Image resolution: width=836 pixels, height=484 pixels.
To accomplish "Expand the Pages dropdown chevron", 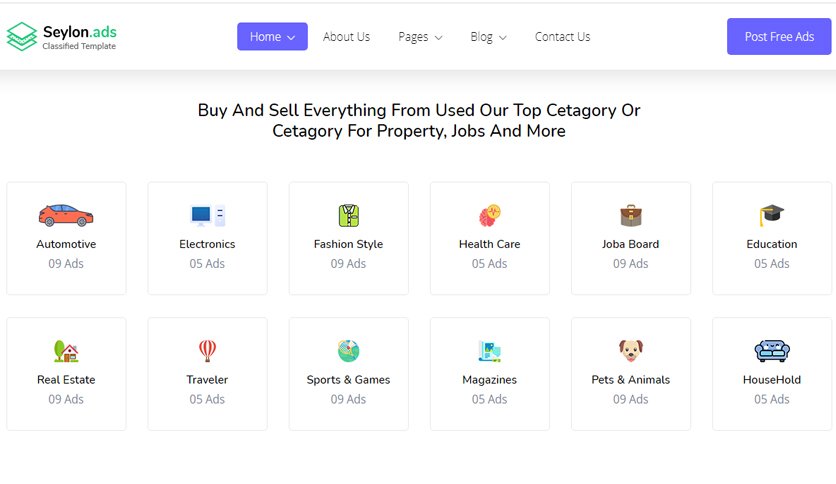I will coord(438,37).
